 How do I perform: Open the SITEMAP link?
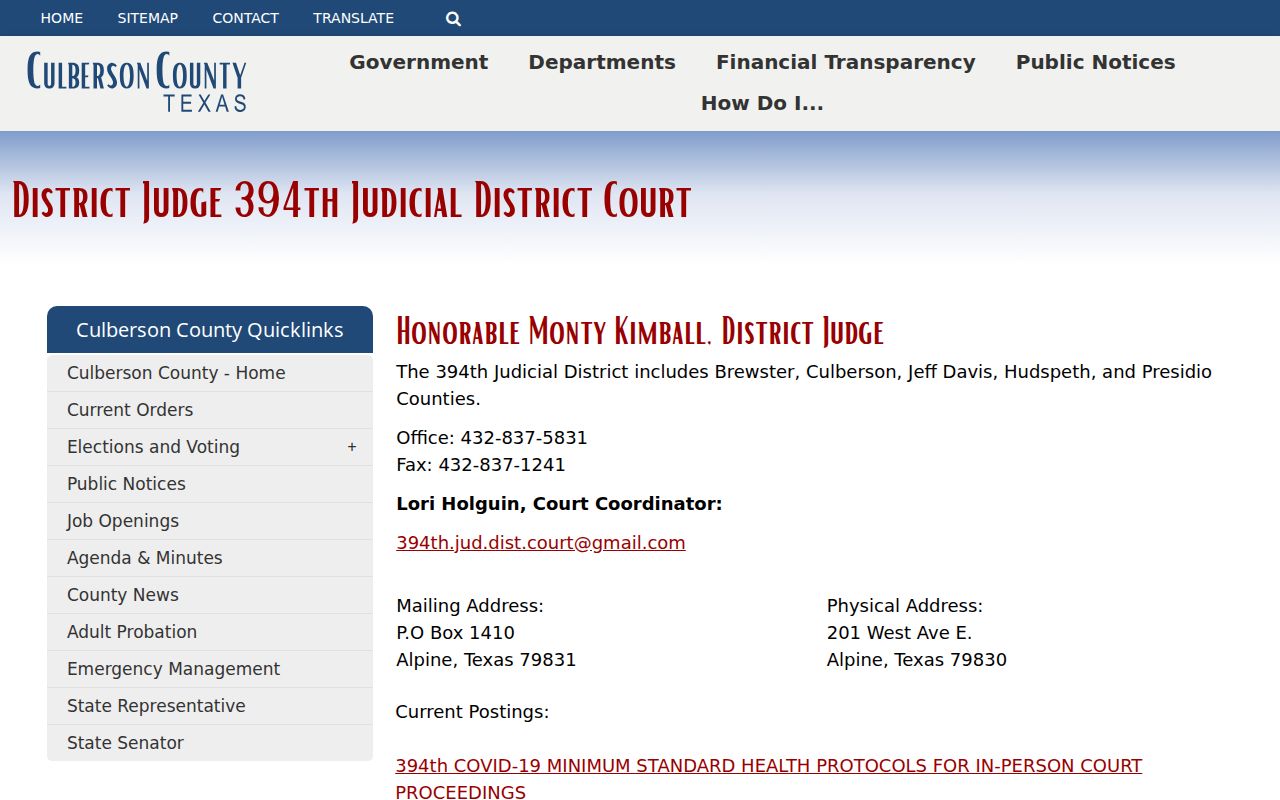148,18
